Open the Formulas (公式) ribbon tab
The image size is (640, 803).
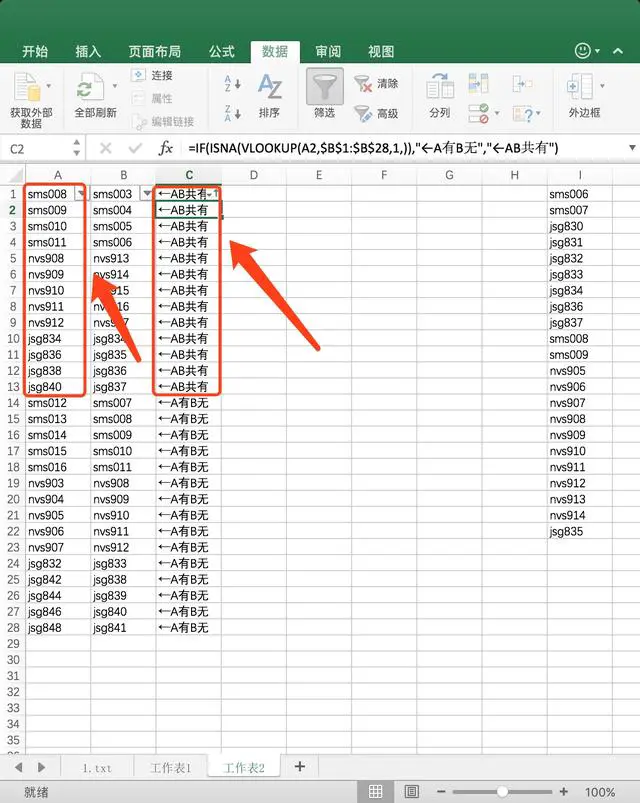[x=221, y=51]
